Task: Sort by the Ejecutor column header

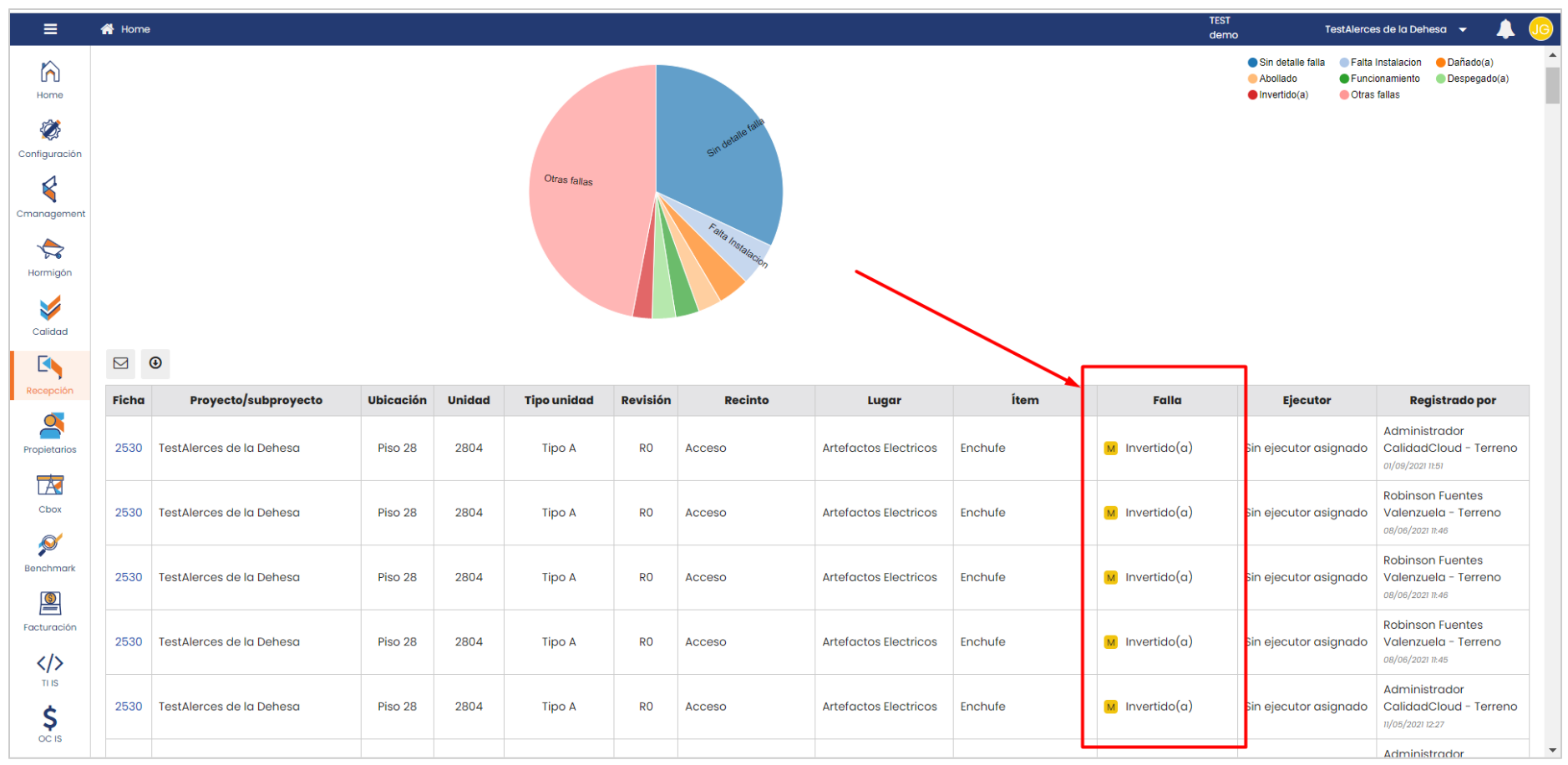Action: (x=1307, y=400)
